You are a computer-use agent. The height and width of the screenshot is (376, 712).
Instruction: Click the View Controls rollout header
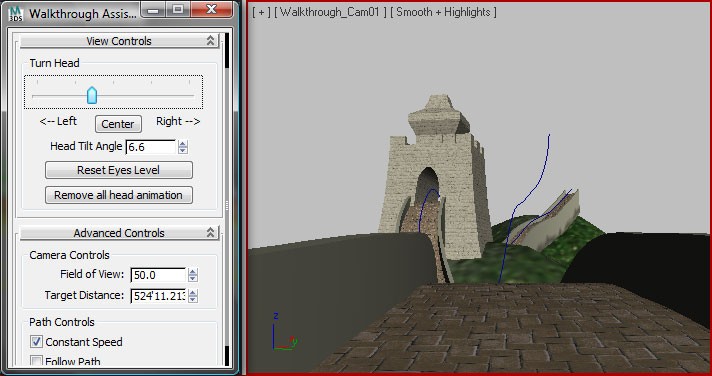point(119,41)
